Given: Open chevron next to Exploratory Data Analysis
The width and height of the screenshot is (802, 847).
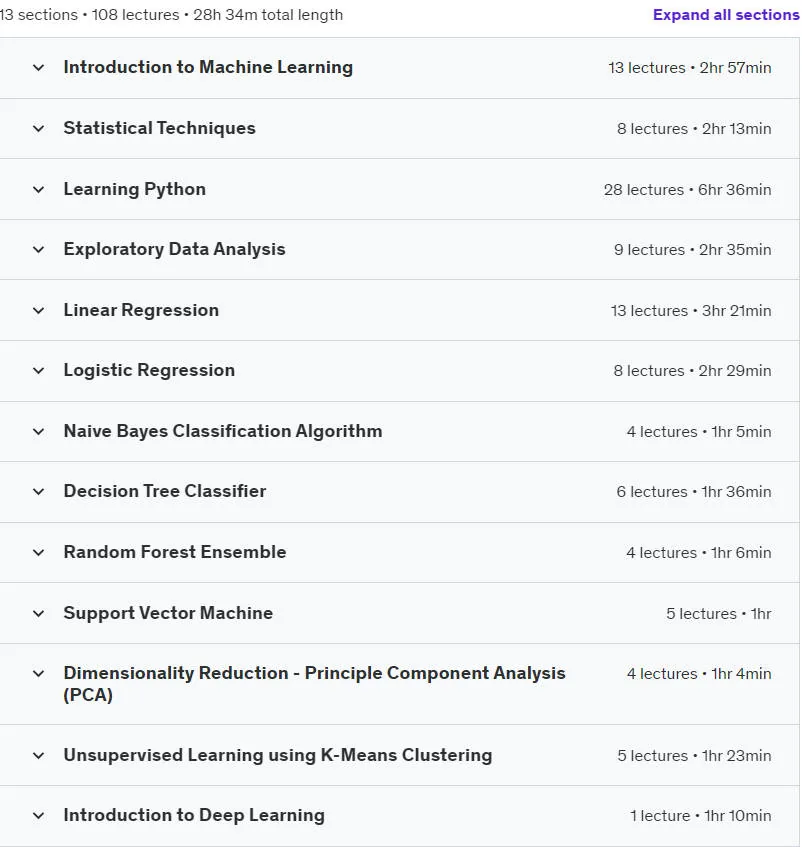Looking at the screenshot, I should 38,250.
